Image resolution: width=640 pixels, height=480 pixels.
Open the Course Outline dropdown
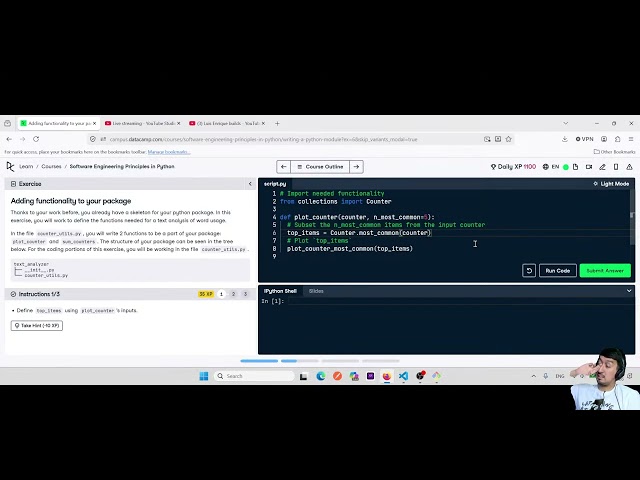point(320,167)
